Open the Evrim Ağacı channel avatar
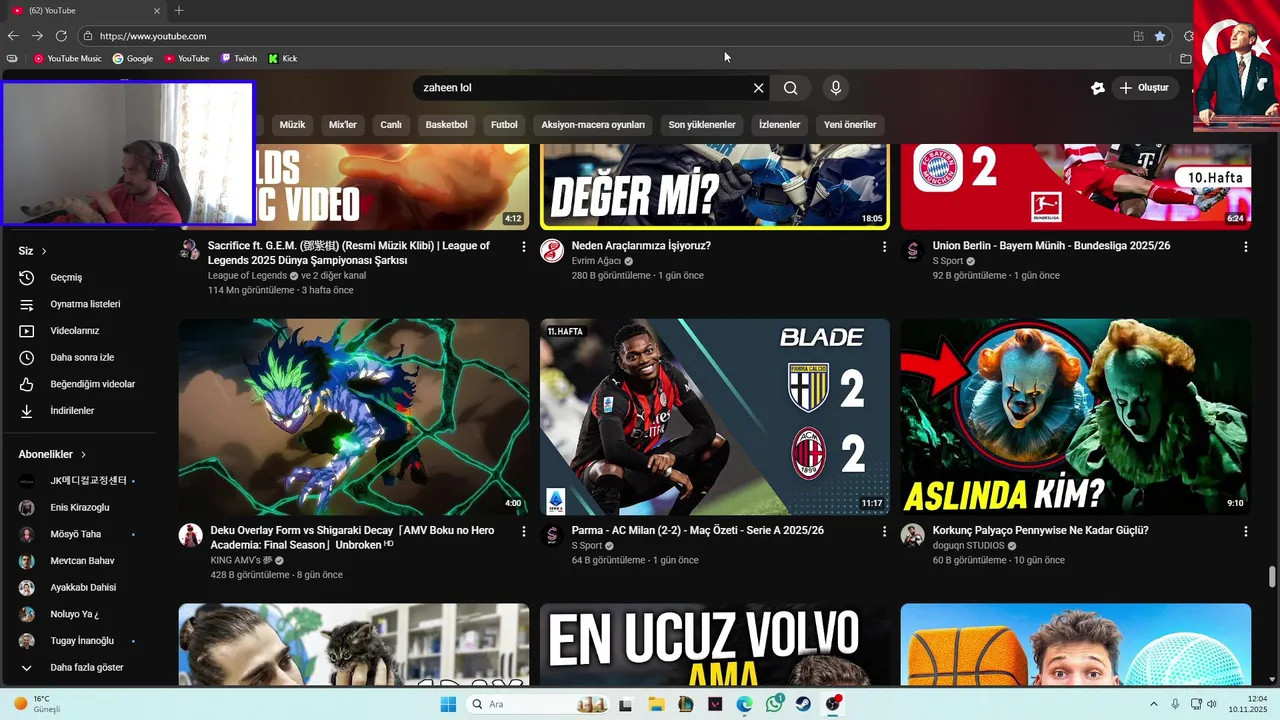The image size is (1280, 720). click(552, 250)
